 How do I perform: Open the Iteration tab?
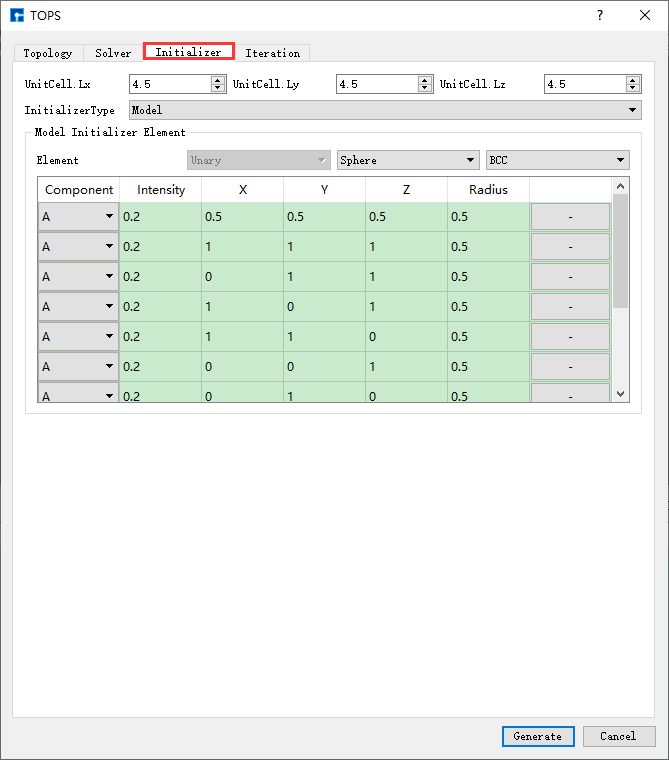pyautogui.click(x=272, y=53)
